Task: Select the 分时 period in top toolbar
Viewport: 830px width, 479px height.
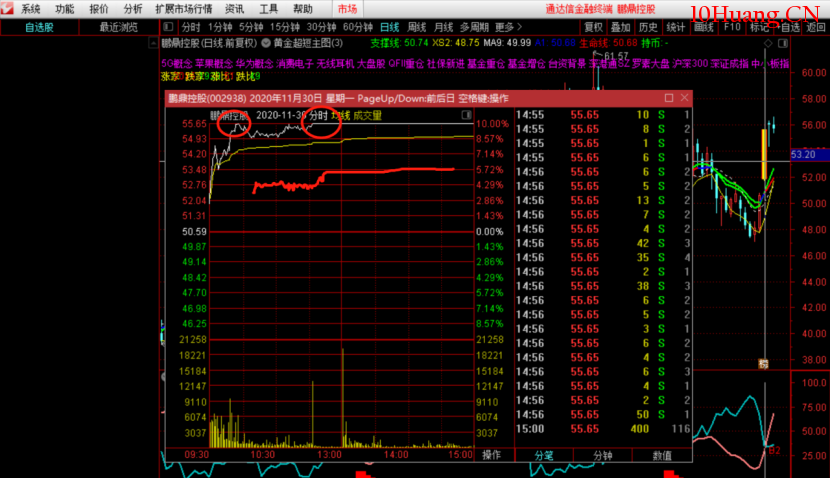Action: pyautogui.click(x=191, y=27)
